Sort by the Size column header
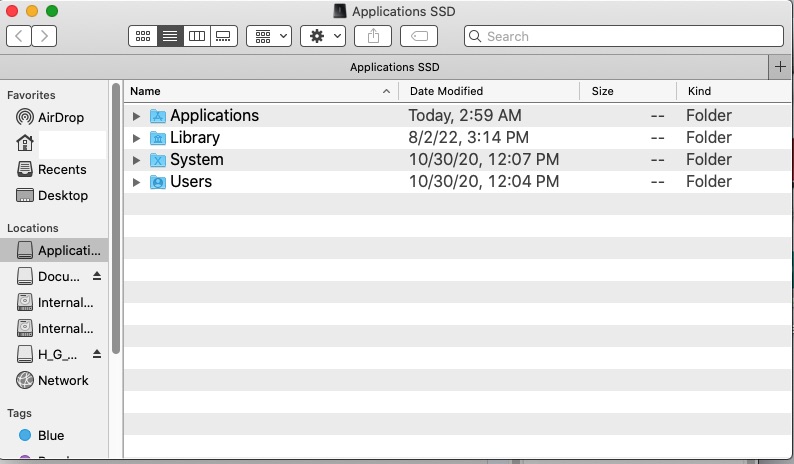This screenshot has width=794, height=464. (x=628, y=91)
